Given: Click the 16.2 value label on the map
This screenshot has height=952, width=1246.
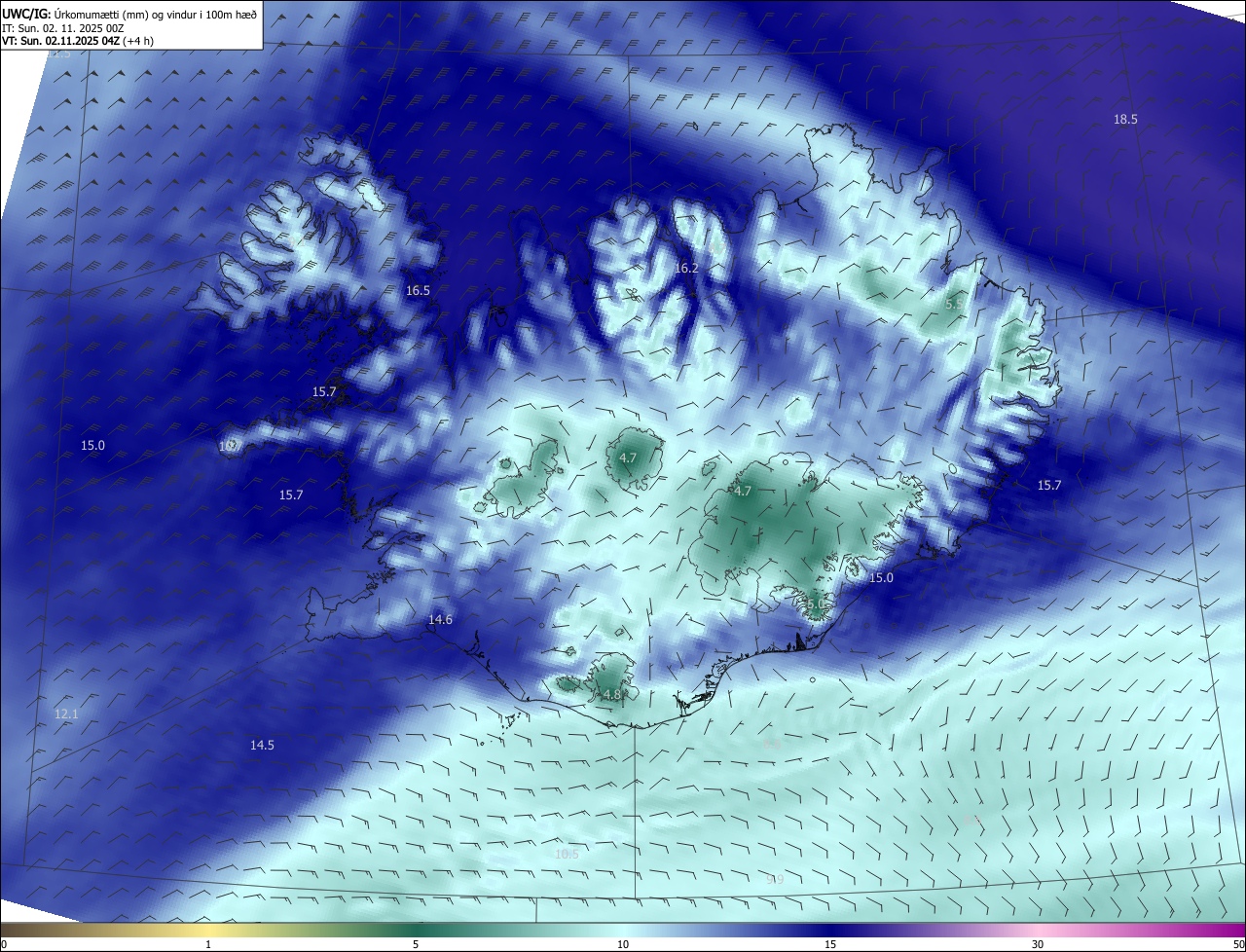Looking at the screenshot, I should point(687,268).
